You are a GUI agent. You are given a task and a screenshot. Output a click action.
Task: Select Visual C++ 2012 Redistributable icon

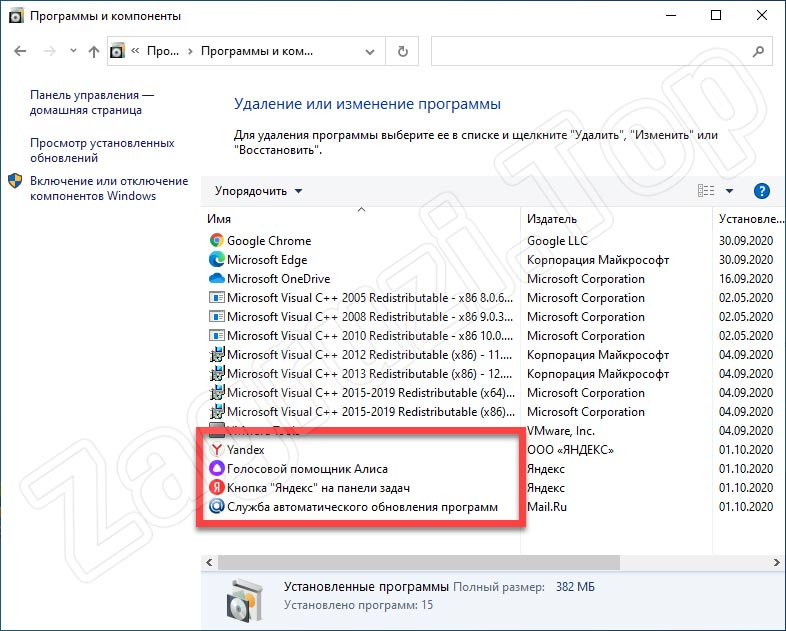tap(217, 355)
